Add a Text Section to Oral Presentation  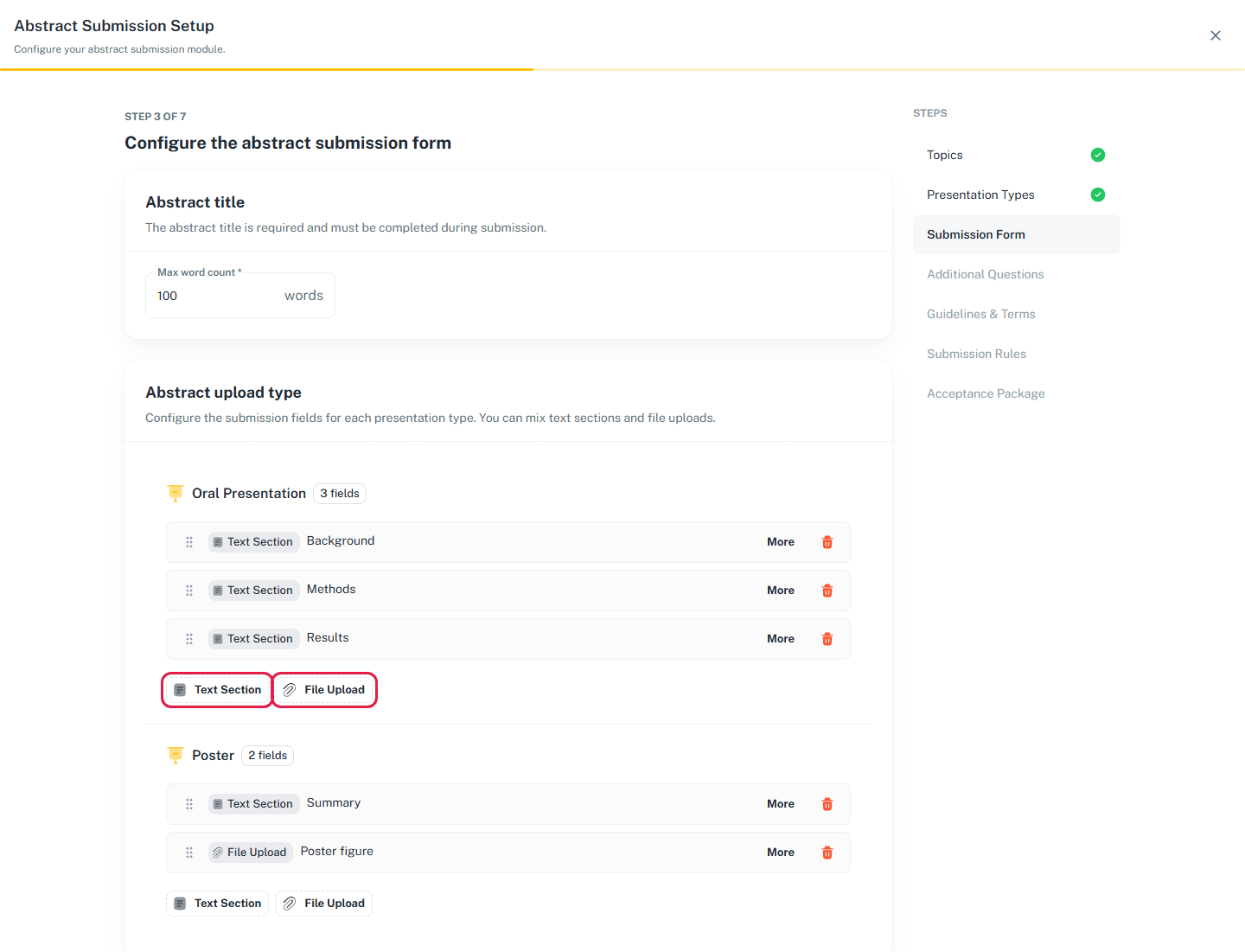coord(217,690)
